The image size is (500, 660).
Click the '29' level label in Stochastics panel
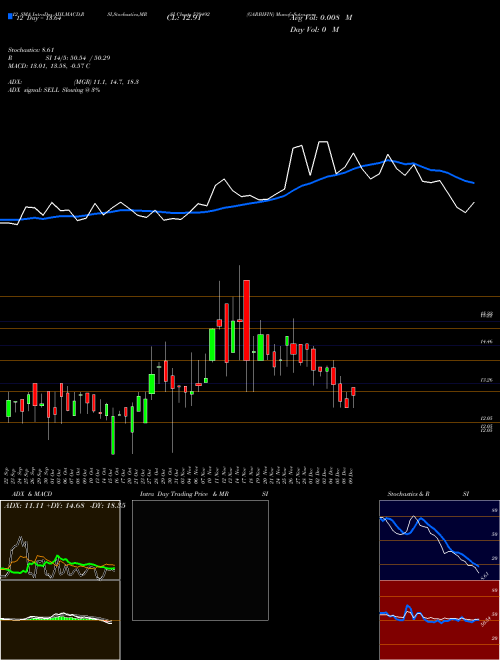pos(495,558)
